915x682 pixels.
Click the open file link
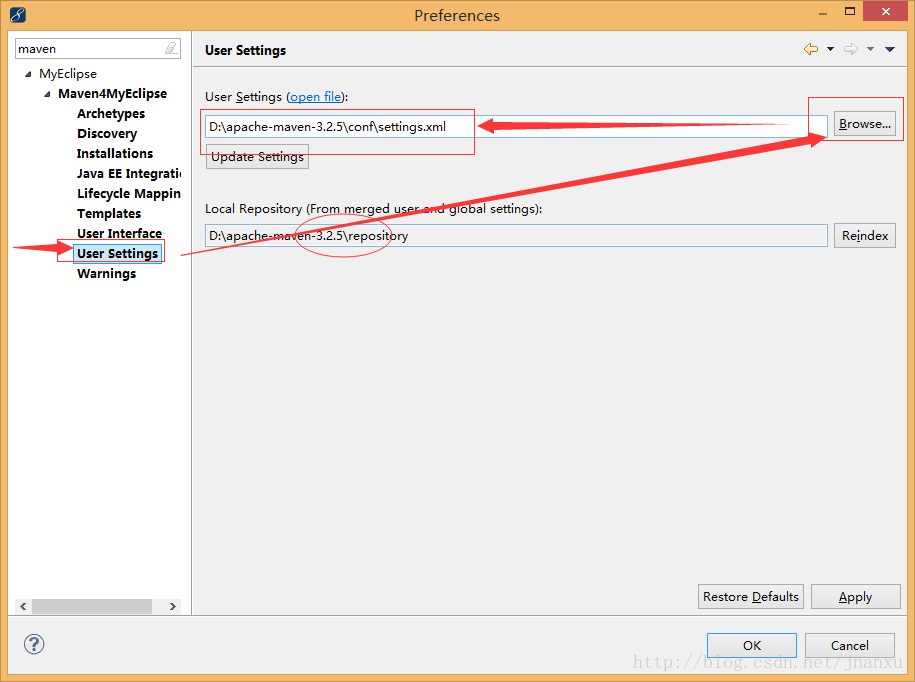[316, 97]
